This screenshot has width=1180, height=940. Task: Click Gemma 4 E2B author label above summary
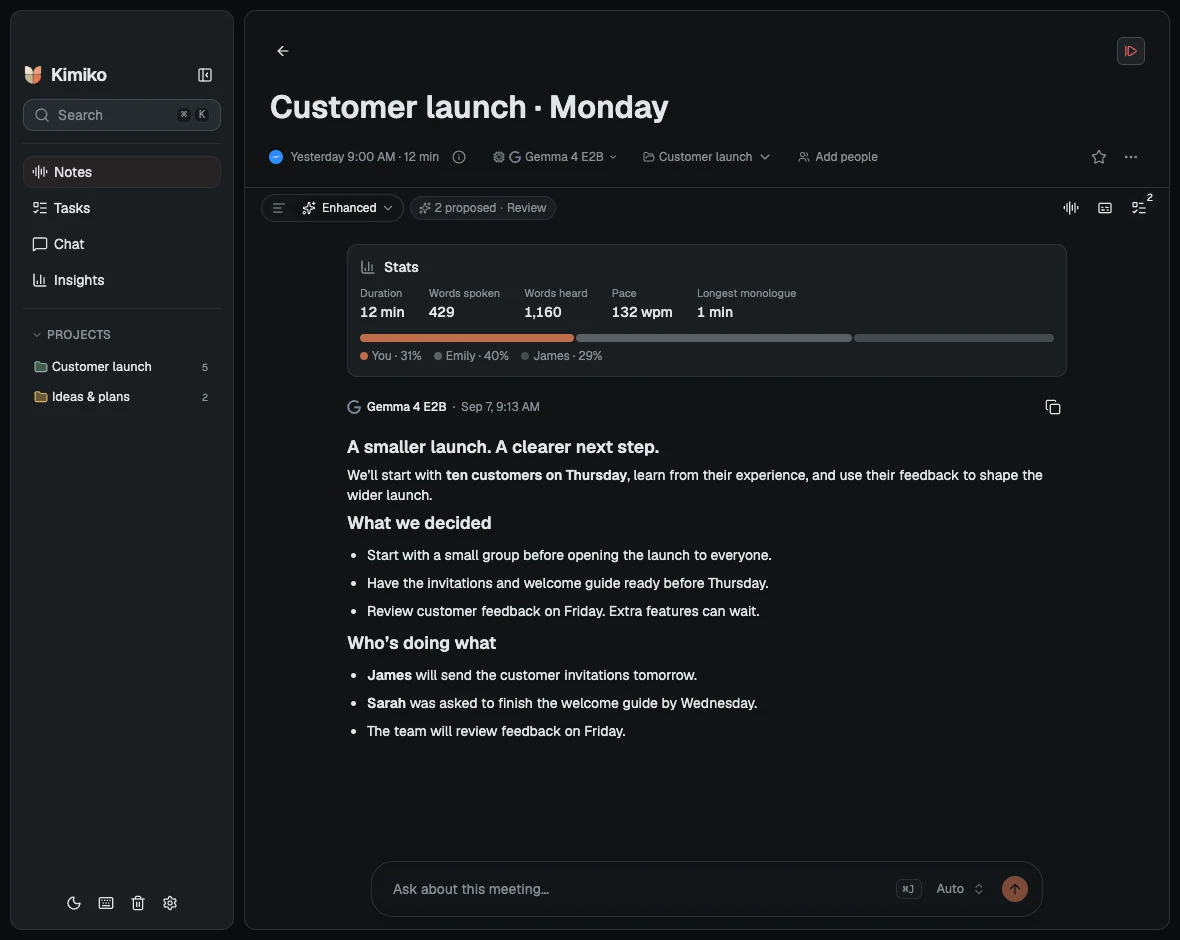[406, 406]
